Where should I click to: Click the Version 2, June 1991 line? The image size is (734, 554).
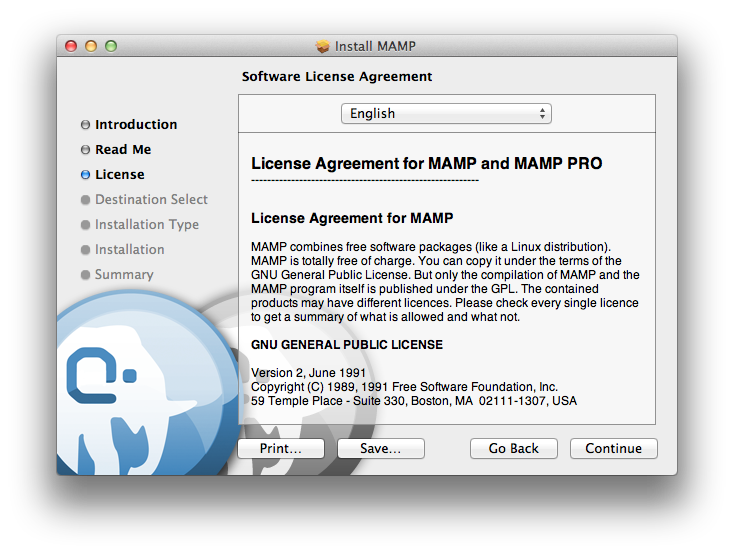tap(308, 373)
